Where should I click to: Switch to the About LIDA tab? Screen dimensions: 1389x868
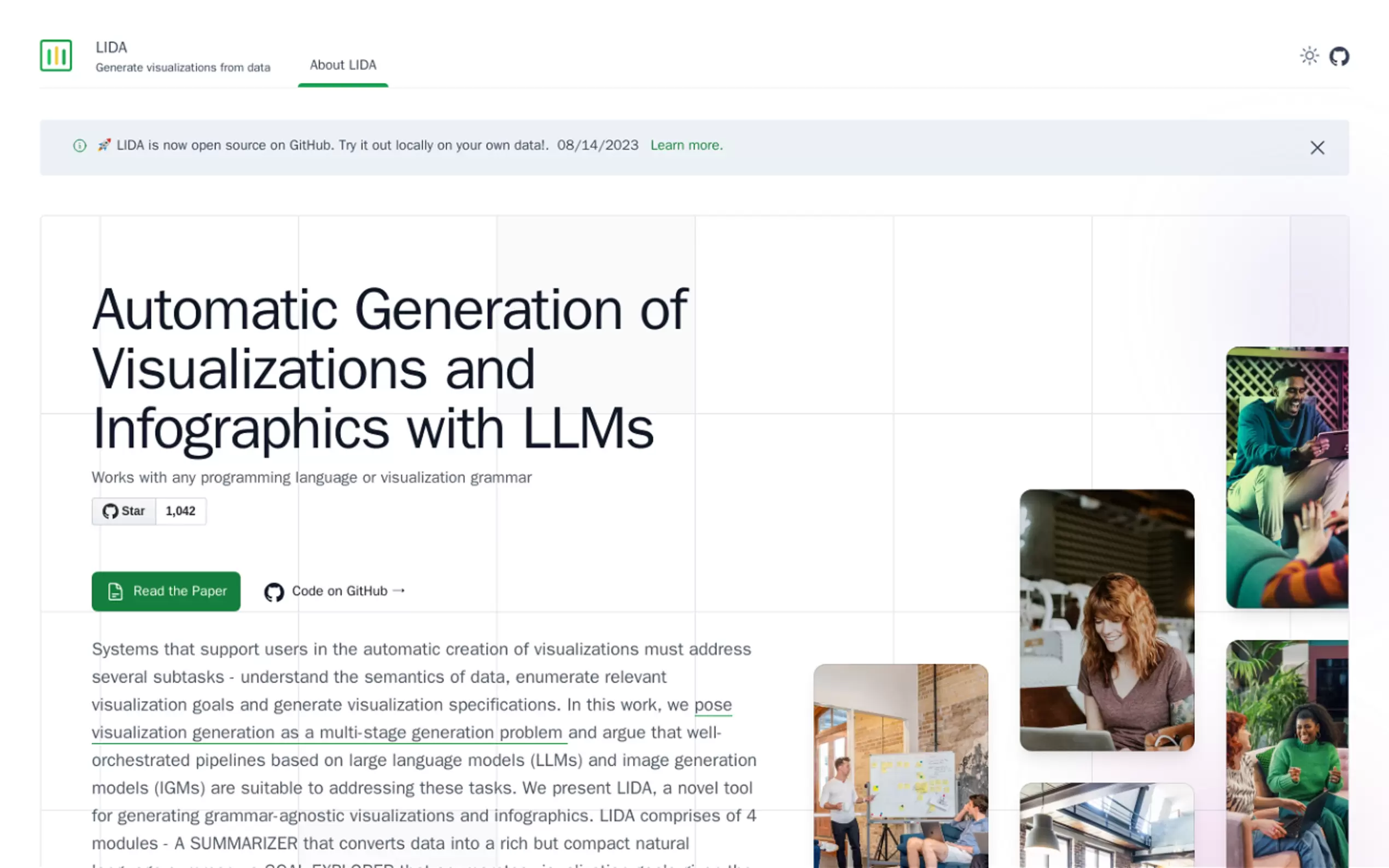pos(343,66)
